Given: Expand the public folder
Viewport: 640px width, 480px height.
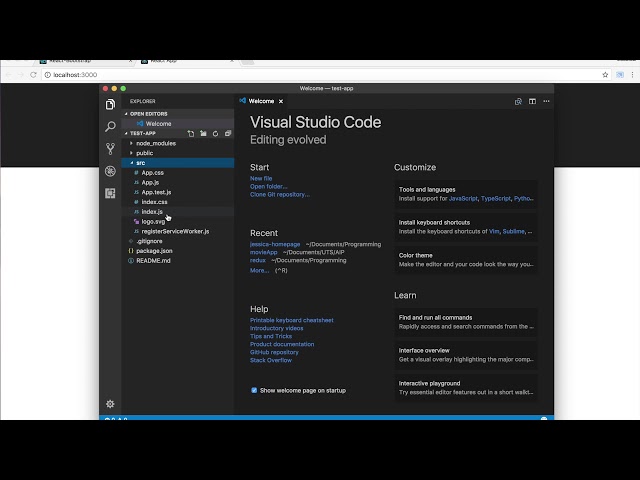Looking at the screenshot, I should pyautogui.click(x=178, y=153).
